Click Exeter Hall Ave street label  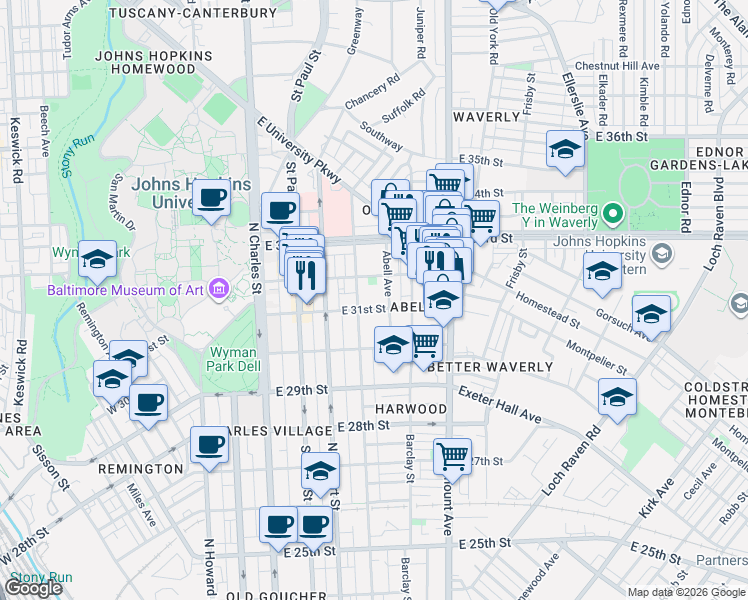point(500,405)
